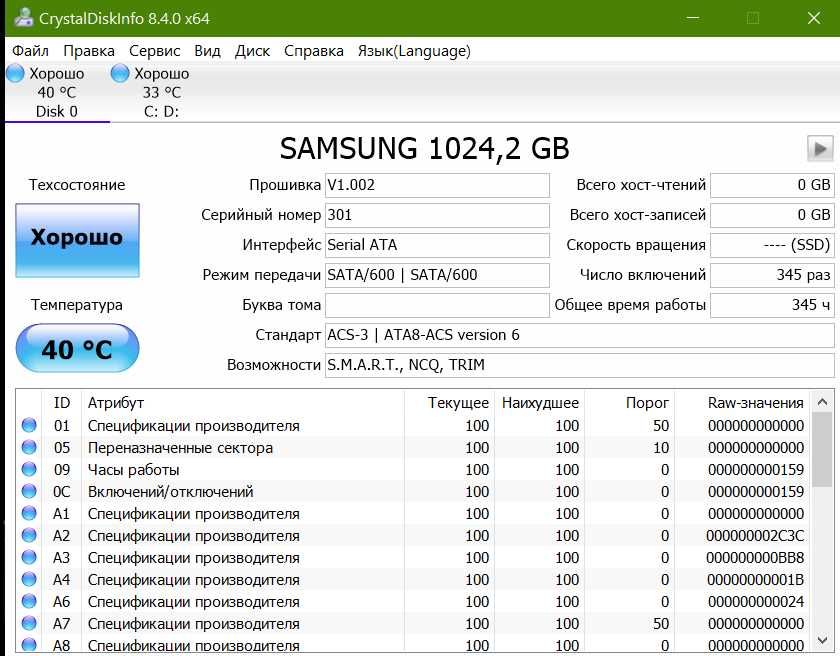Click the ID column header
The width and height of the screenshot is (840, 656).
tap(62, 403)
